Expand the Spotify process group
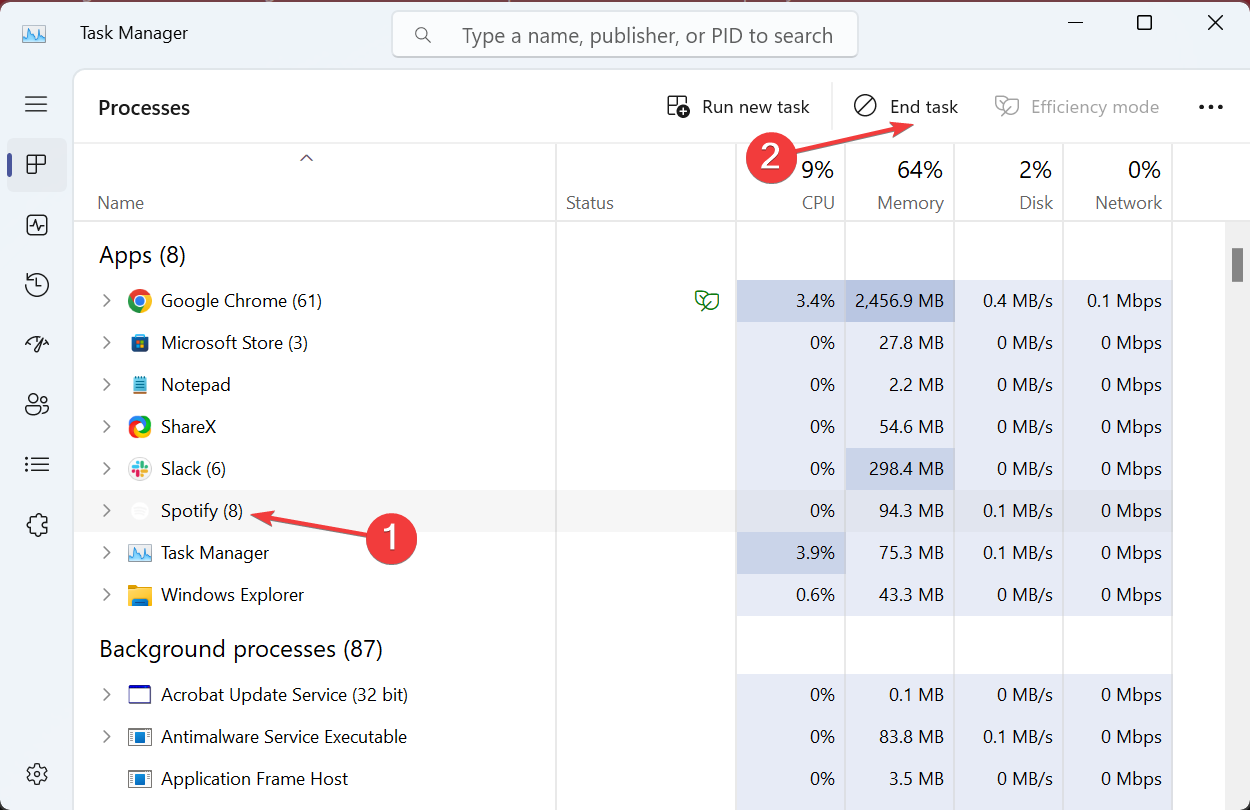Viewport: 1250px width, 810px height. pyautogui.click(x=107, y=511)
